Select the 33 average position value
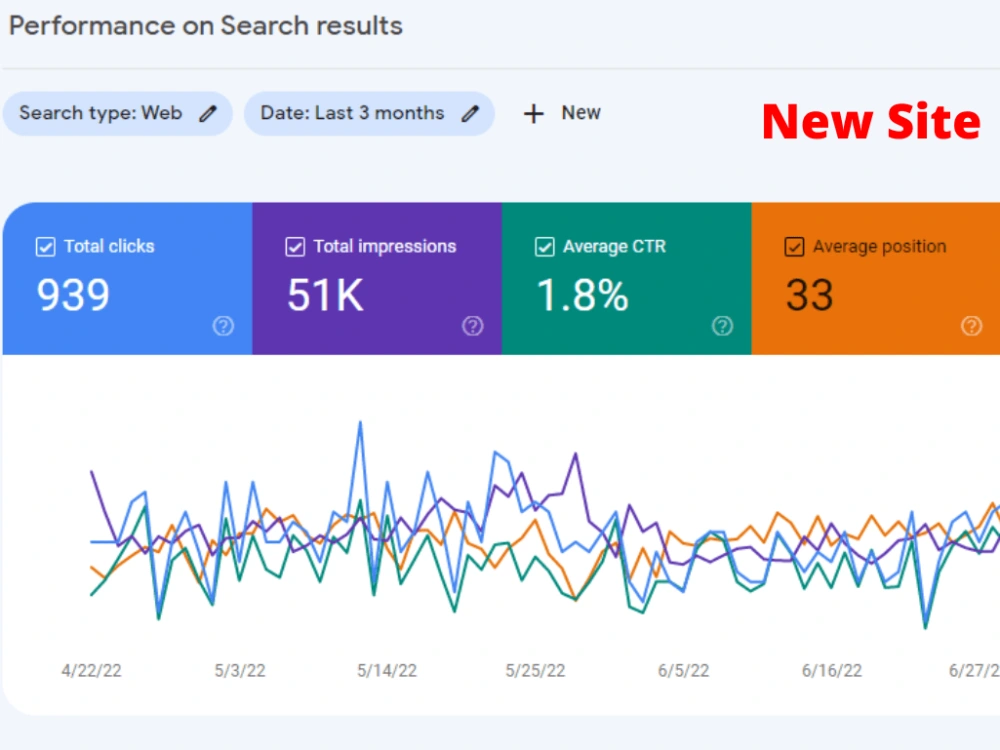1000x750 pixels. [x=809, y=295]
